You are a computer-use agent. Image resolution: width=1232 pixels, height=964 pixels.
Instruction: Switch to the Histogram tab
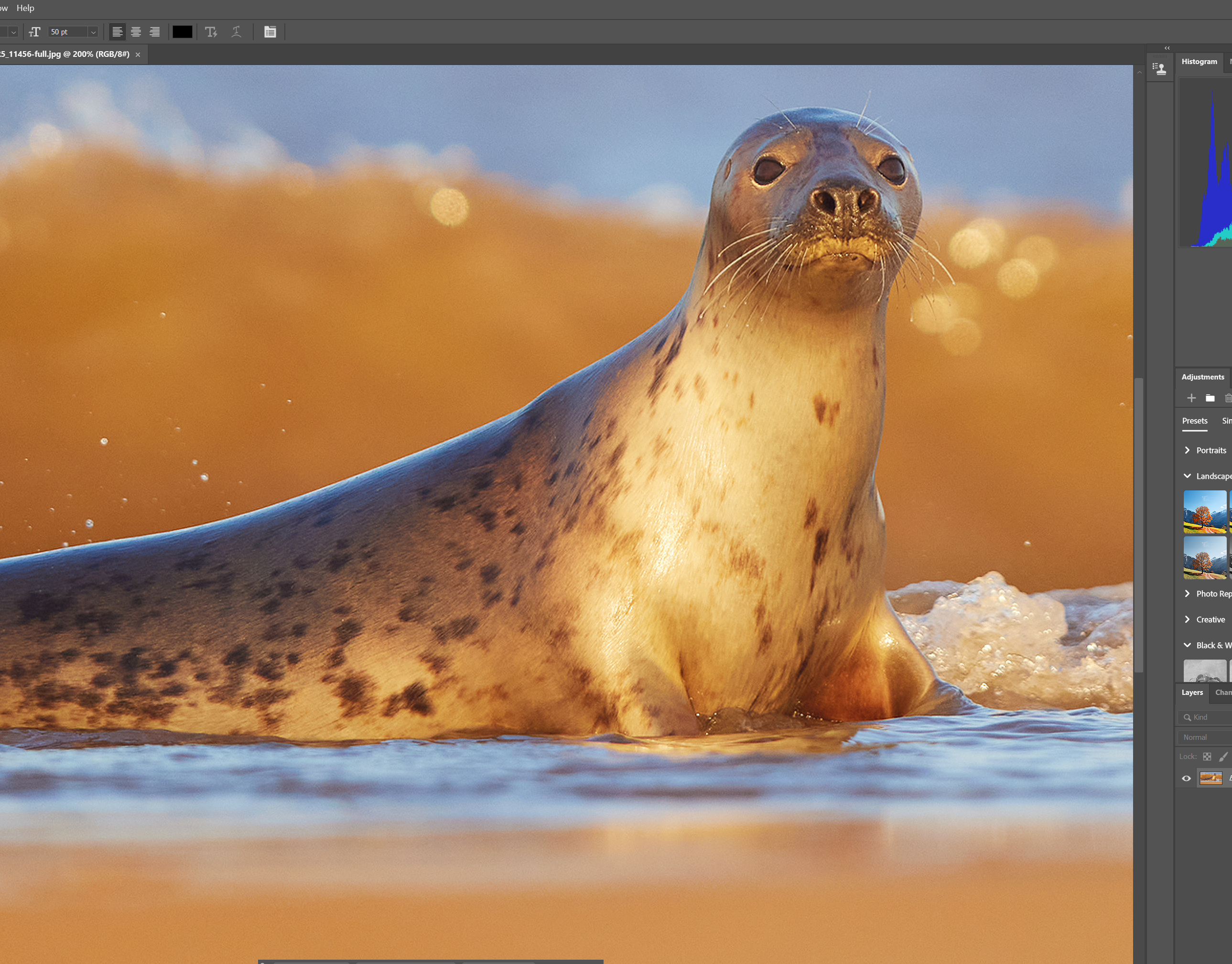point(1199,62)
